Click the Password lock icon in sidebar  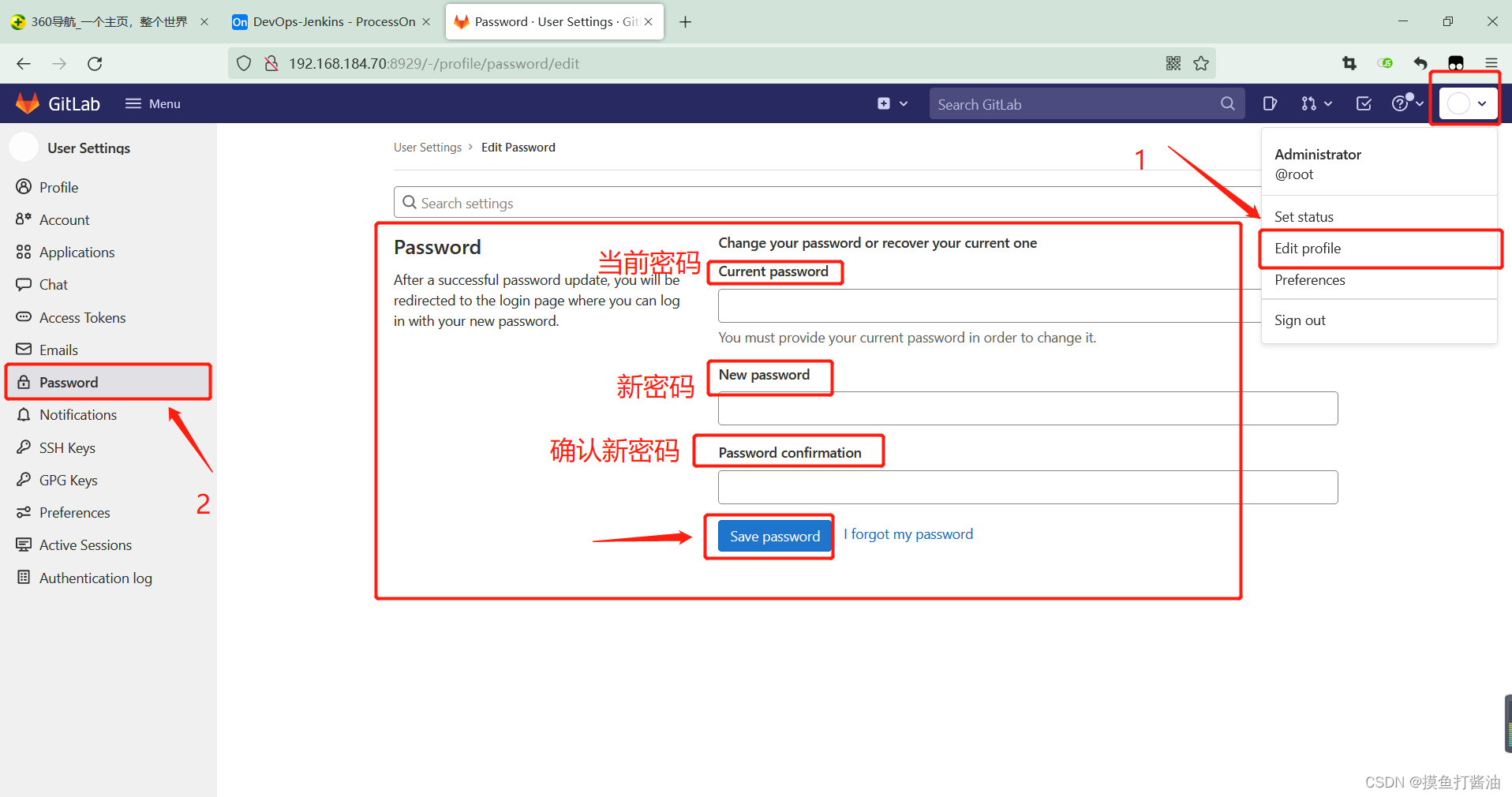[24, 382]
